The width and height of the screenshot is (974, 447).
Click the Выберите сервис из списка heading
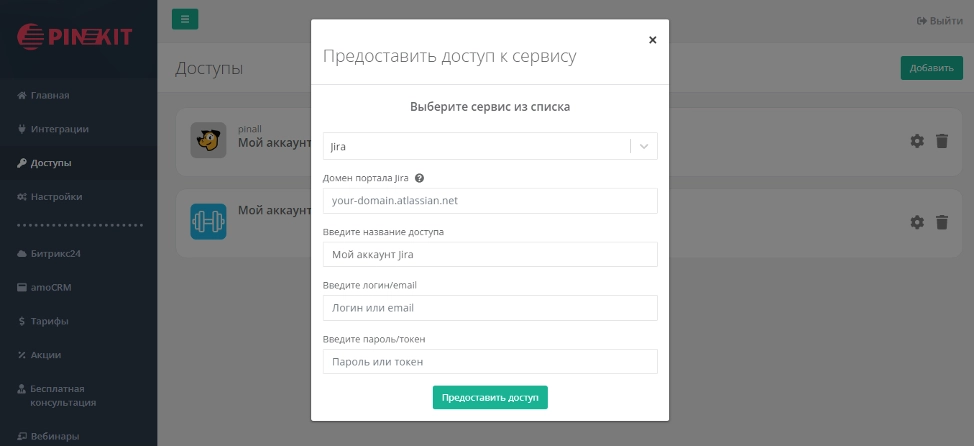pyautogui.click(x=490, y=107)
